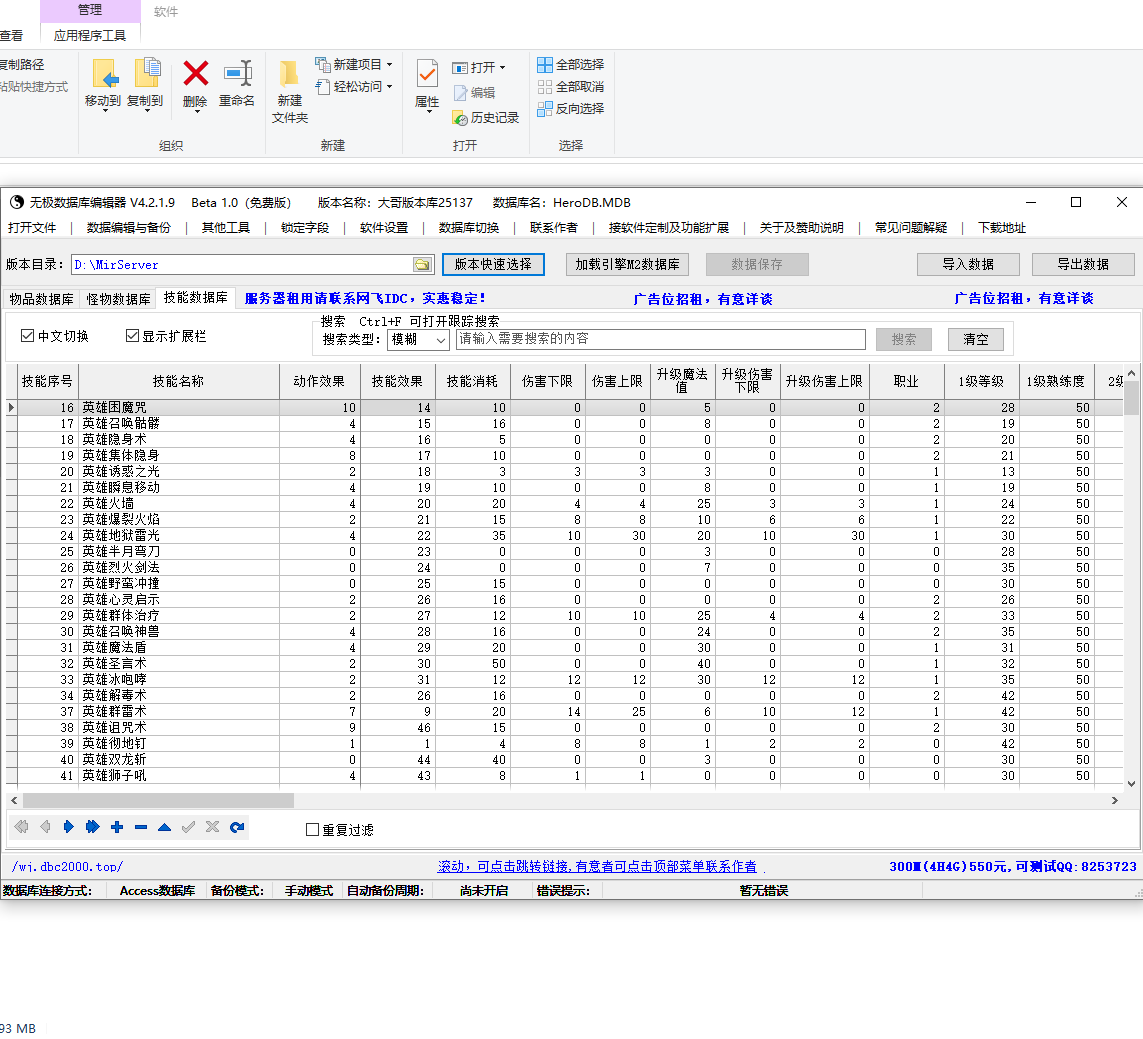Click the red 删除 delete icon in the ribbon
Image resolution: width=1143 pixels, height=1039 pixels.
pyautogui.click(x=196, y=74)
